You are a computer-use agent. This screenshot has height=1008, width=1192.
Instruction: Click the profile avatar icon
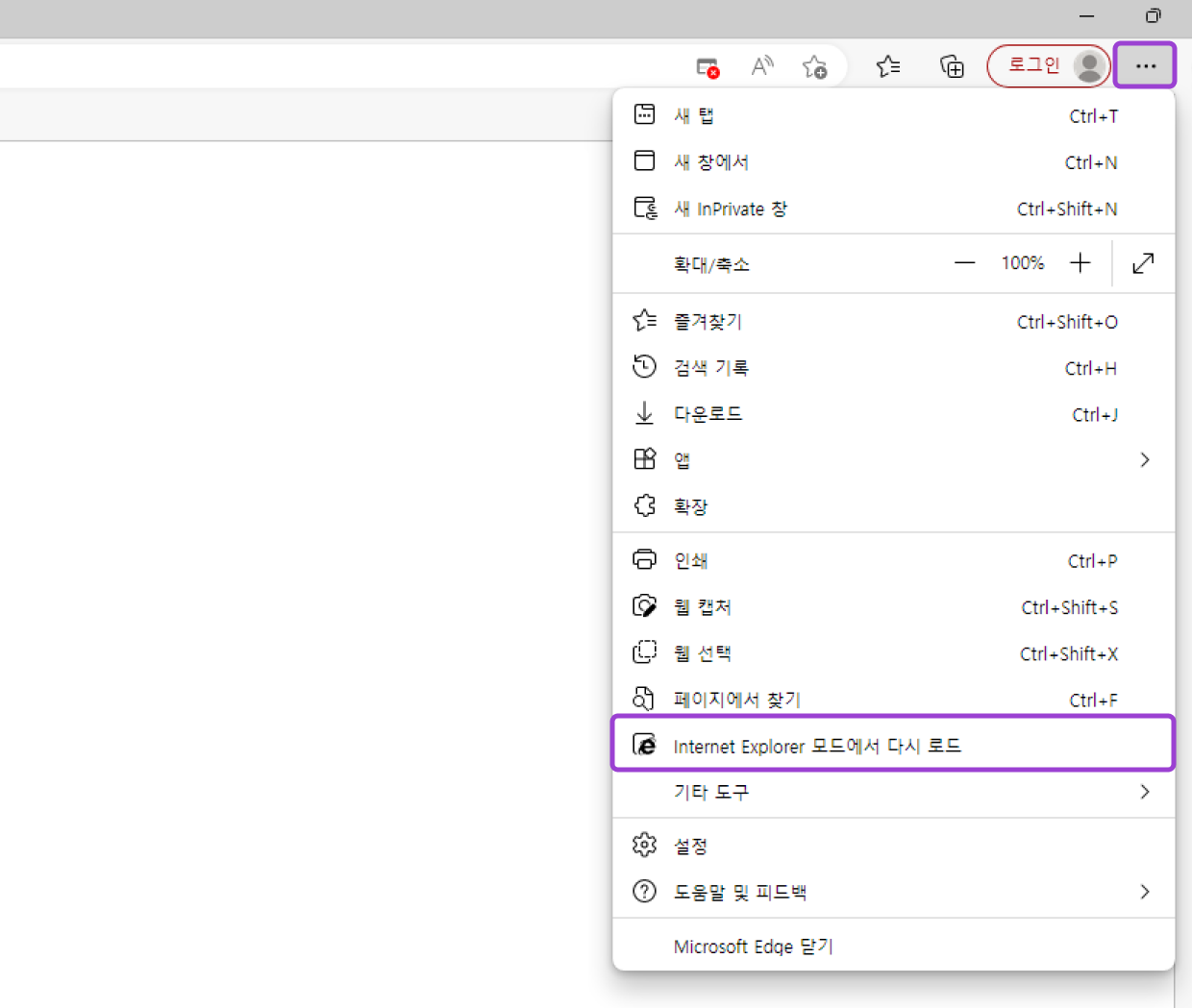tap(1089, 66)
